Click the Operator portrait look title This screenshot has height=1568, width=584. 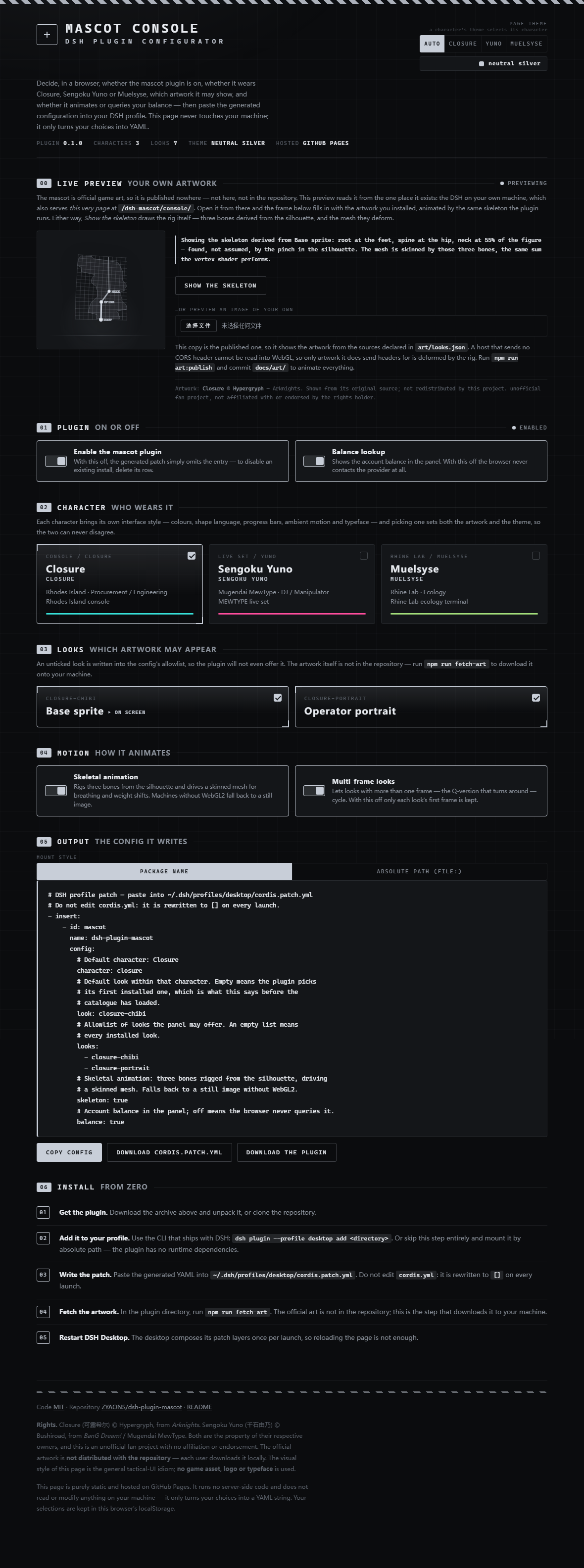pyautogui.click(x=350, y=711)
